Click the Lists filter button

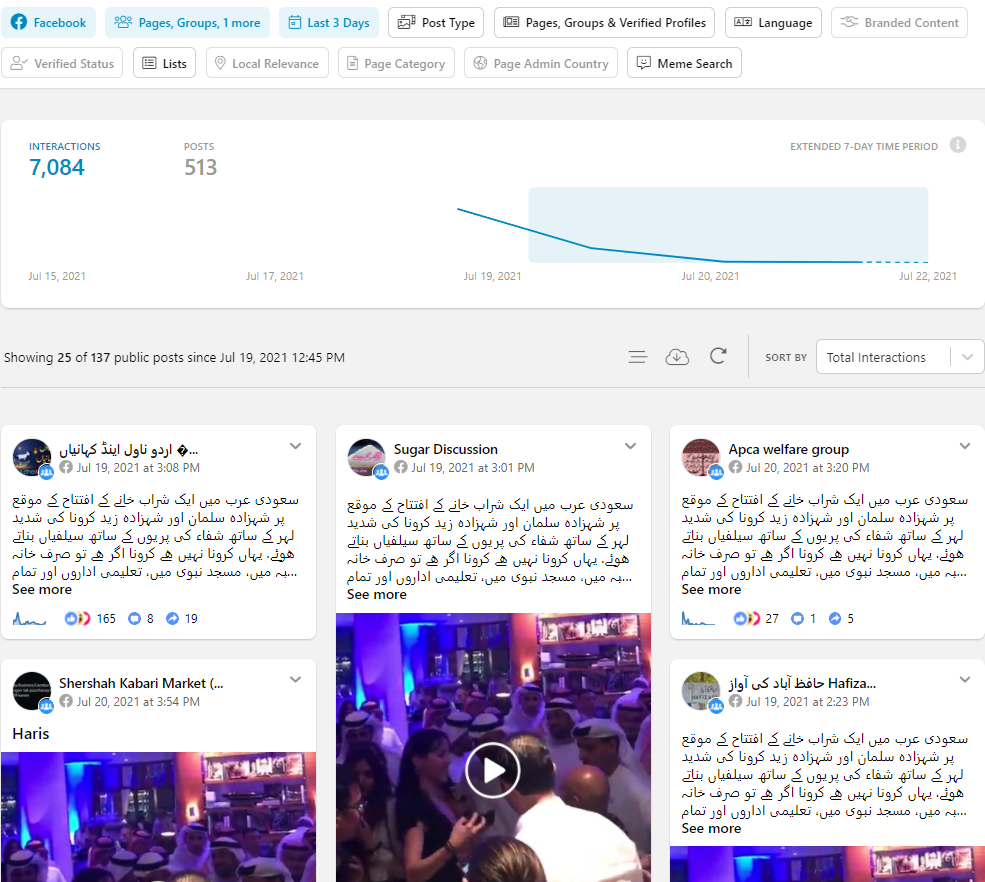click(164, 63)
